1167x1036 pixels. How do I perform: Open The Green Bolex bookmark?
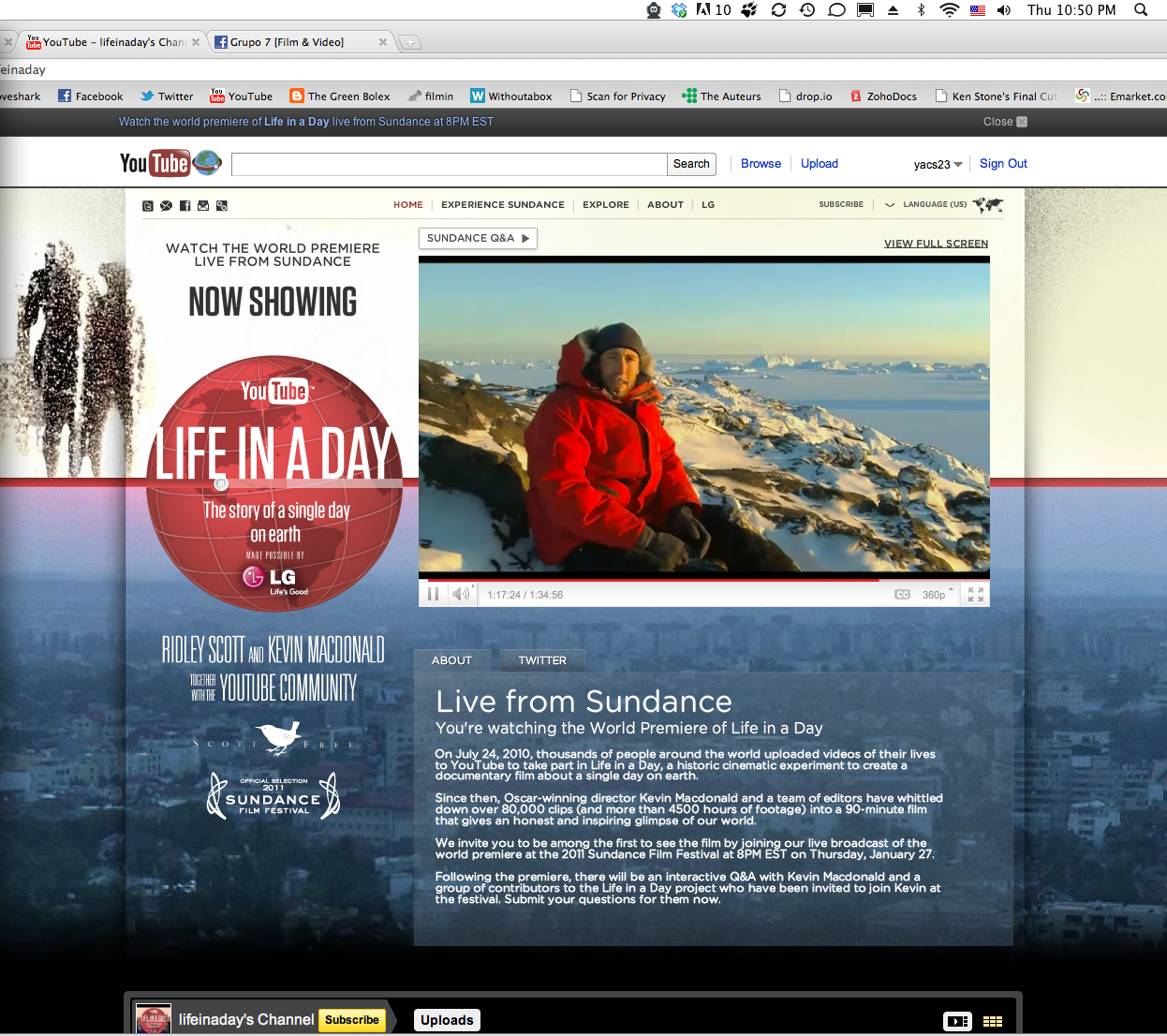click(x=340, y=96)
